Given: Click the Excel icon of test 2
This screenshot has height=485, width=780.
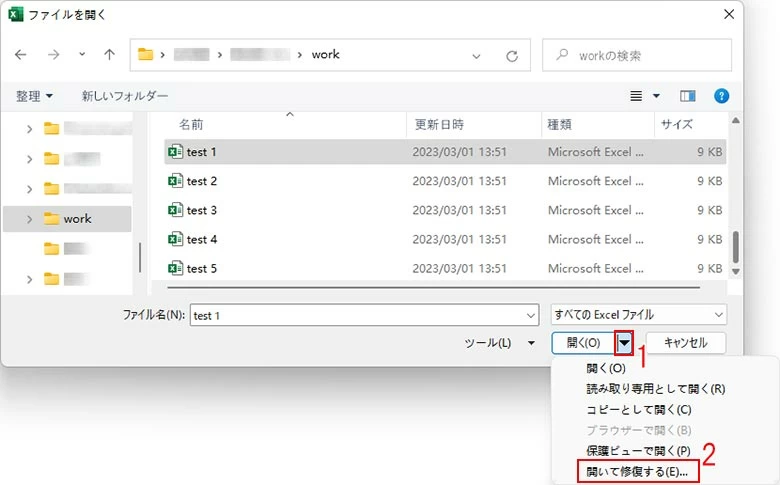Looking at the screenshot, I should coord(175,181).
